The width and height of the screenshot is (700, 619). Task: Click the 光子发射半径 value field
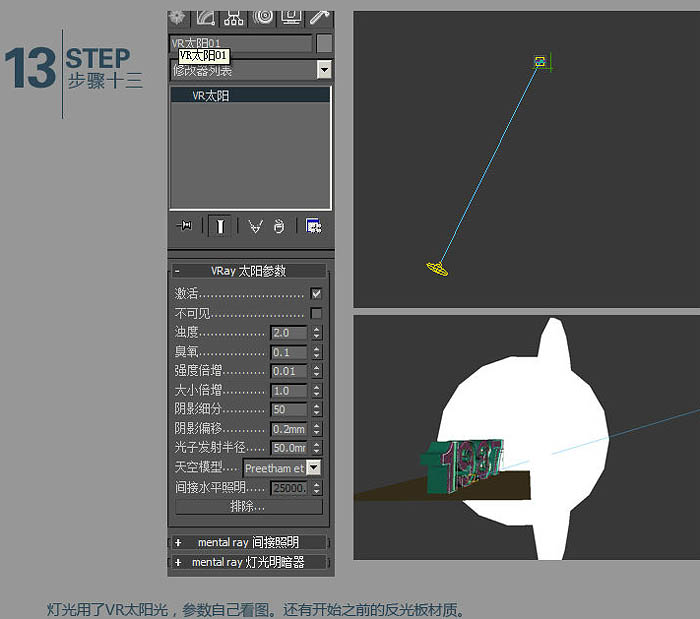coord(288,448)
